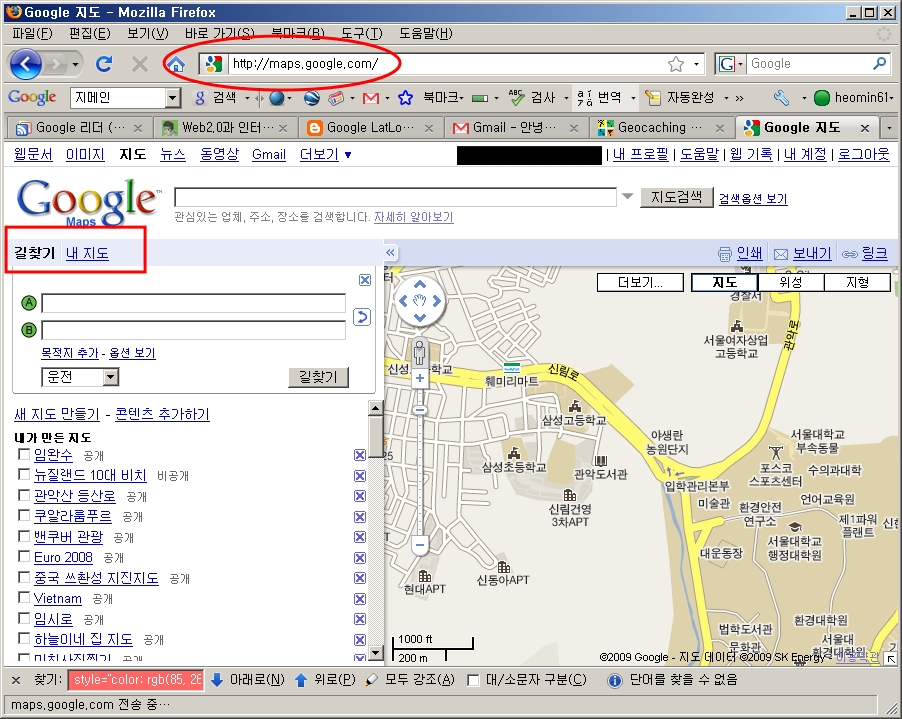Click the 지도검색 search button
Image resolution: width=902 pixels, height=719 pixels.
[676, 197]
